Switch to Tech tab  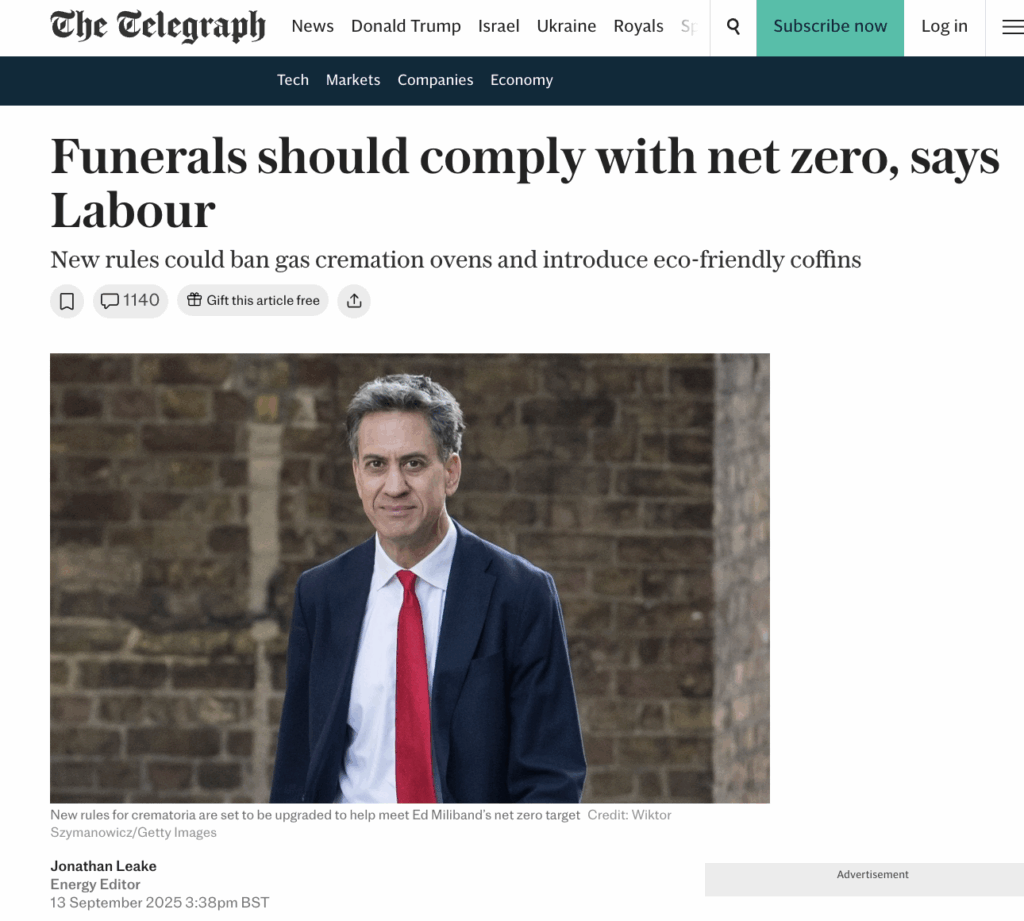293,80
